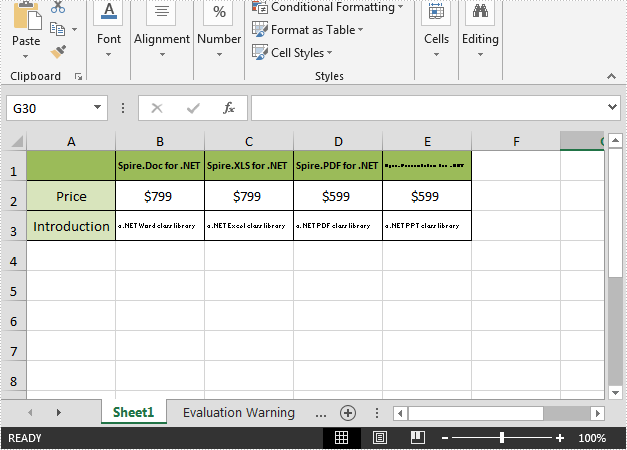The width and height of the screenshot is (627, 450).
Task: Click the zoom out minus button
Action: [x=445, y=438]
